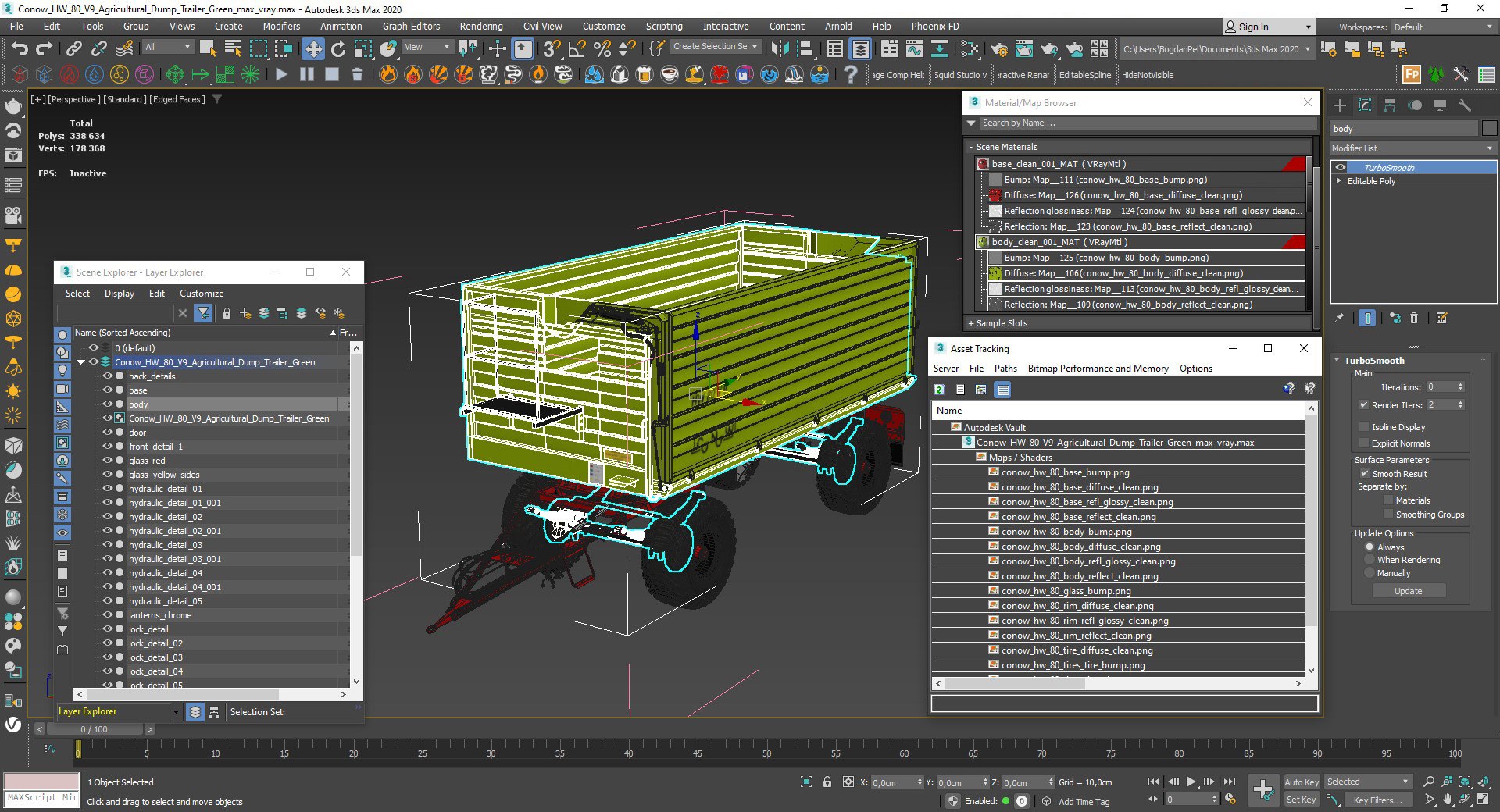Image resolution: width=1500 pixels, height=812 pixels.
Task: Toggle Angle Snap icon
Action: [x=577, y=48]
